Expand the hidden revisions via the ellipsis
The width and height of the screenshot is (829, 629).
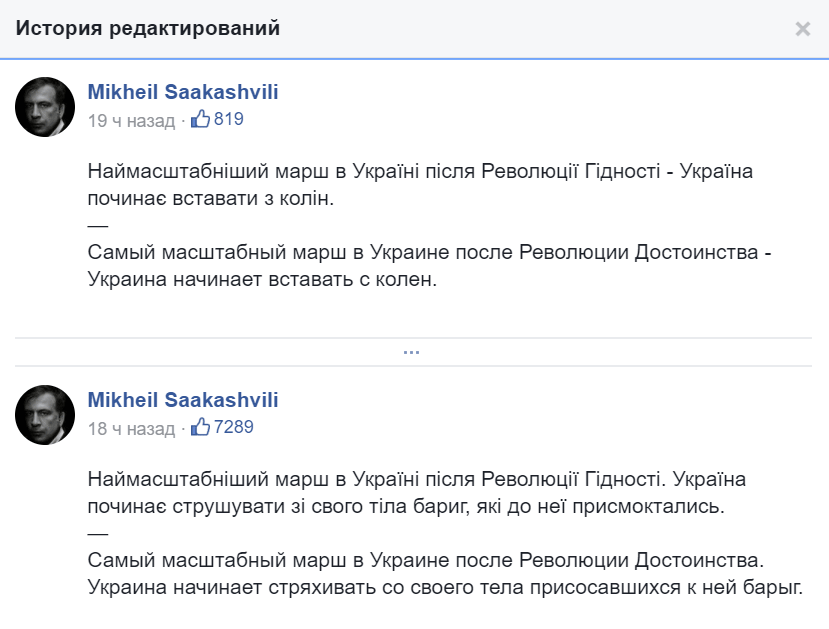click(411, 352)
